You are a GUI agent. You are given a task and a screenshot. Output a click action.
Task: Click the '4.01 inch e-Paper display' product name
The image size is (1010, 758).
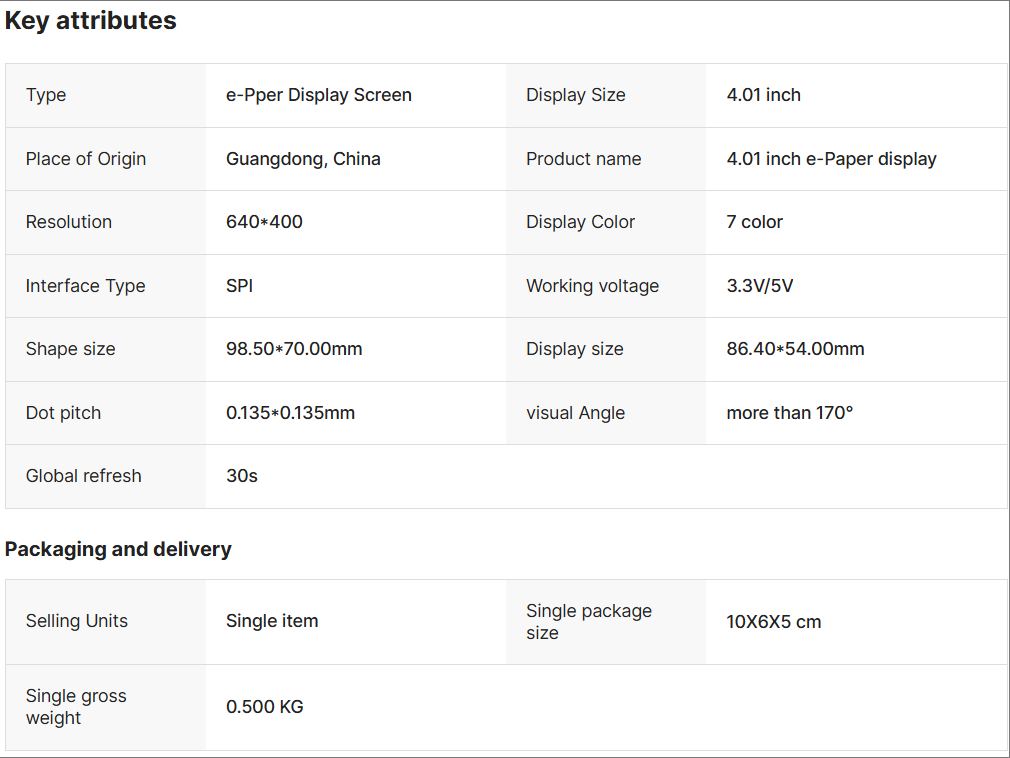click(x=831, y=159)
